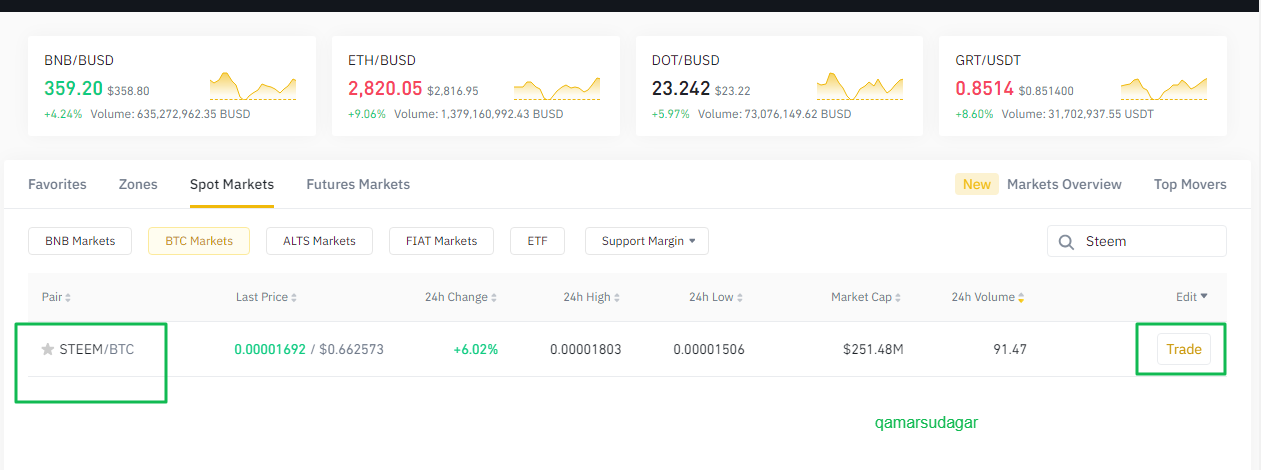Screen dimensions: 1261x470
Task: Sort by Pair column arrows
Action: [x=68, y=298]
